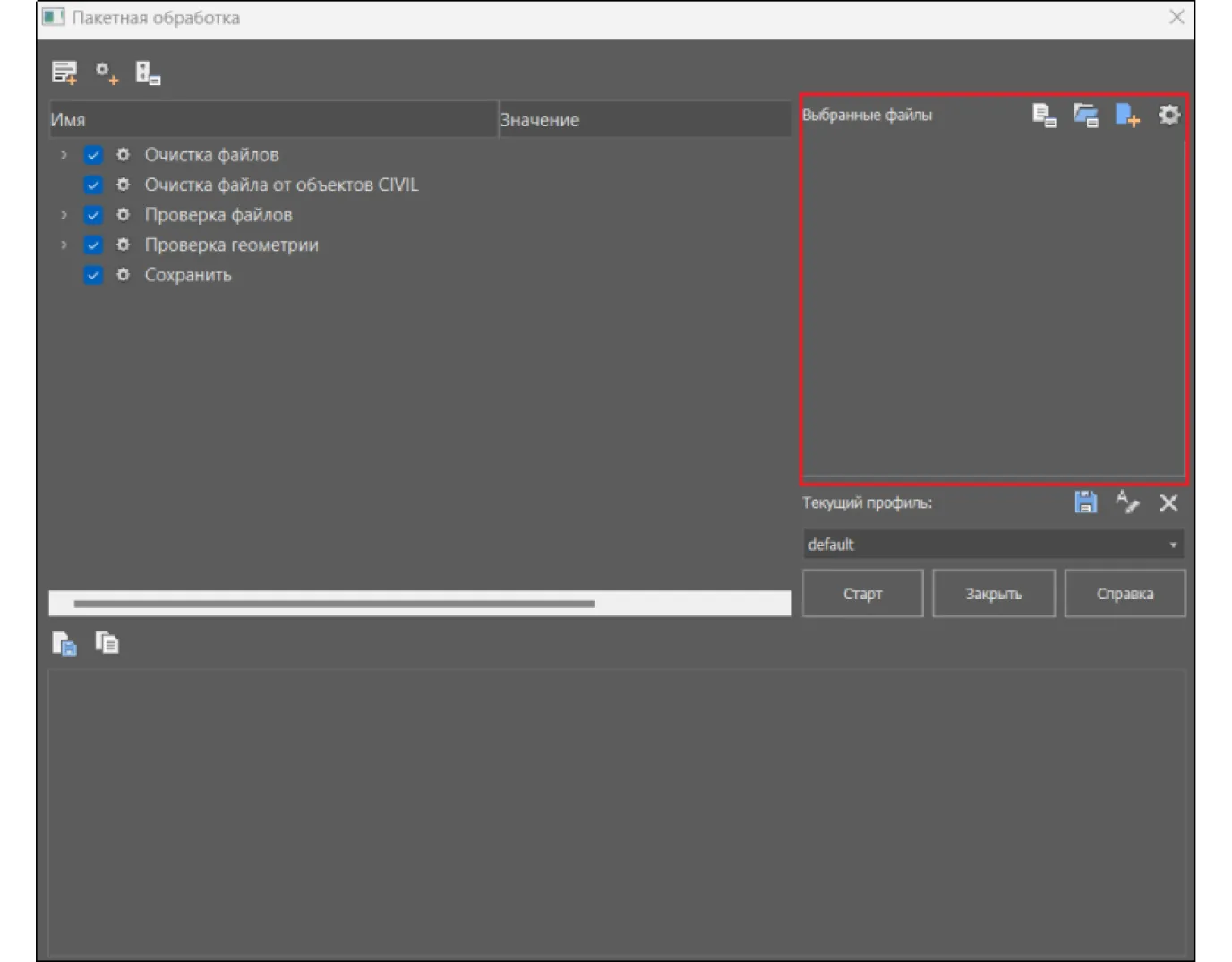Rename the current profile icon

click(1127, 502)
